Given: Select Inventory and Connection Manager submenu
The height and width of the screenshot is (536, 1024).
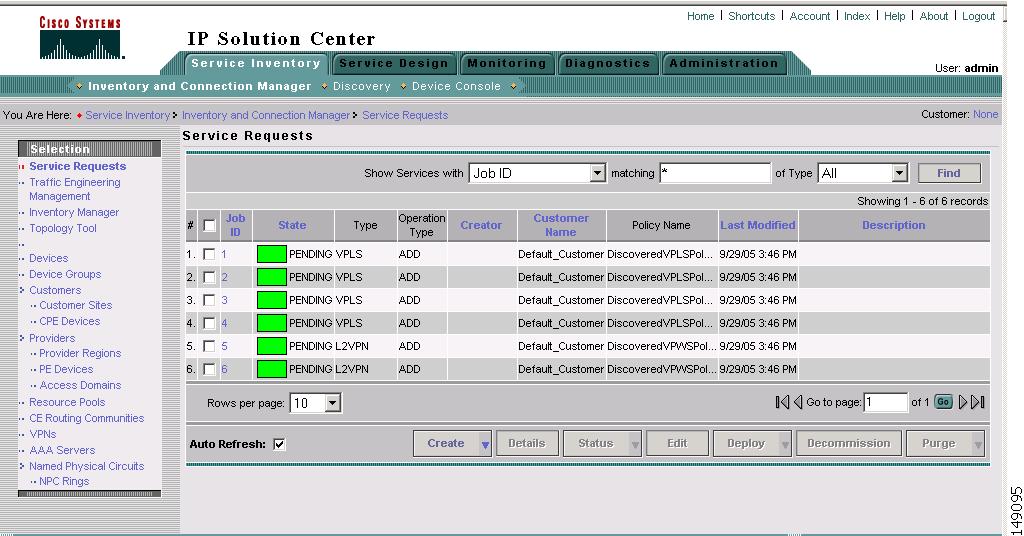Looking at the screenshot, I should pos(199,86).
